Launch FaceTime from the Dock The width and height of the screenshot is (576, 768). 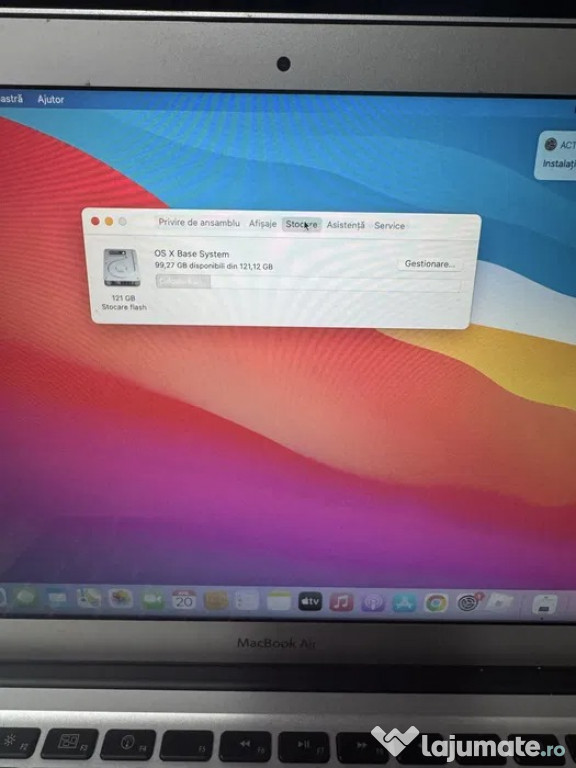[x=152, y=599]
